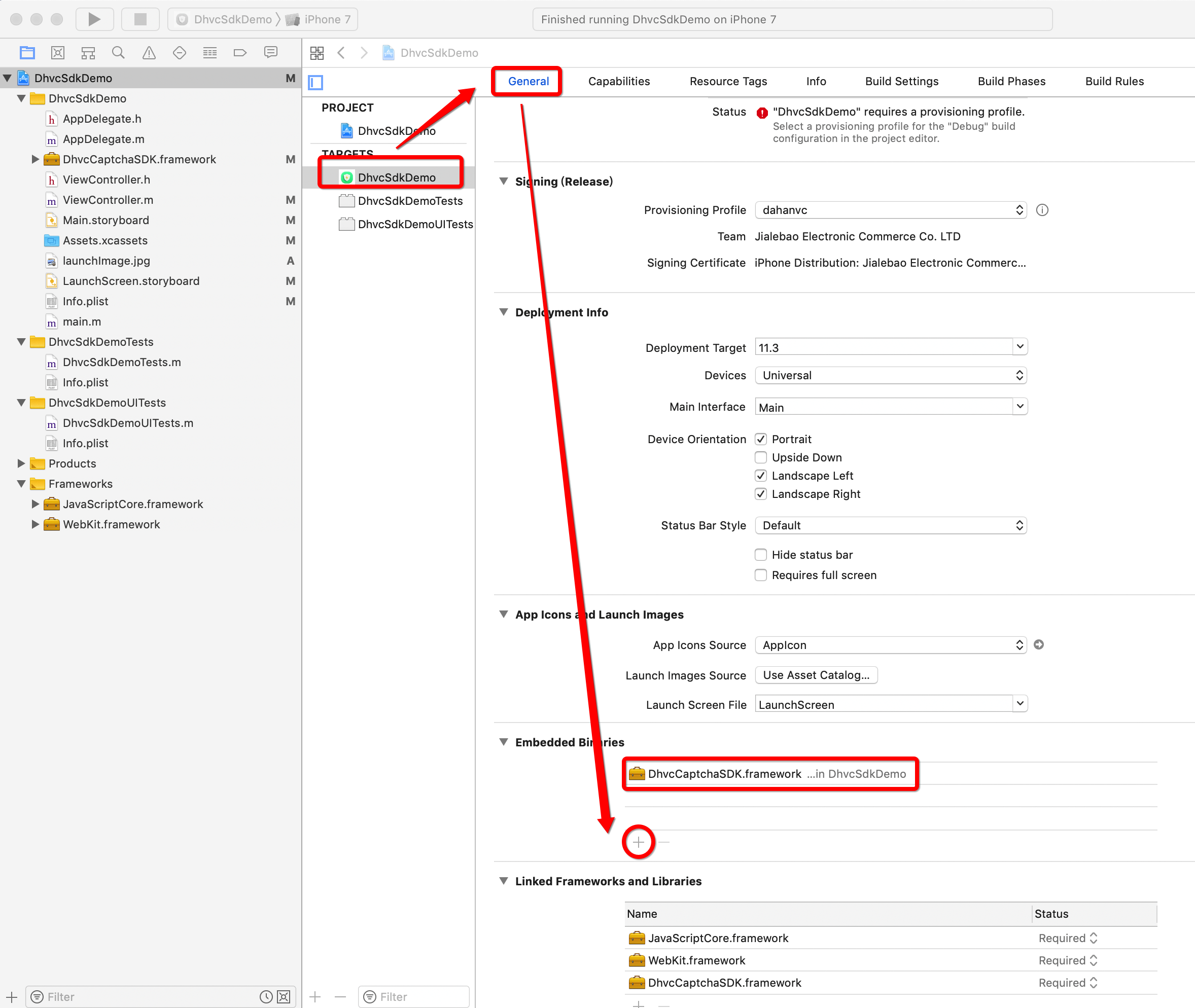The image size is (1195, 1008).
Task: Change JavaScriptCore.framework Required status stepper
Action: [x=1093, y=938]
